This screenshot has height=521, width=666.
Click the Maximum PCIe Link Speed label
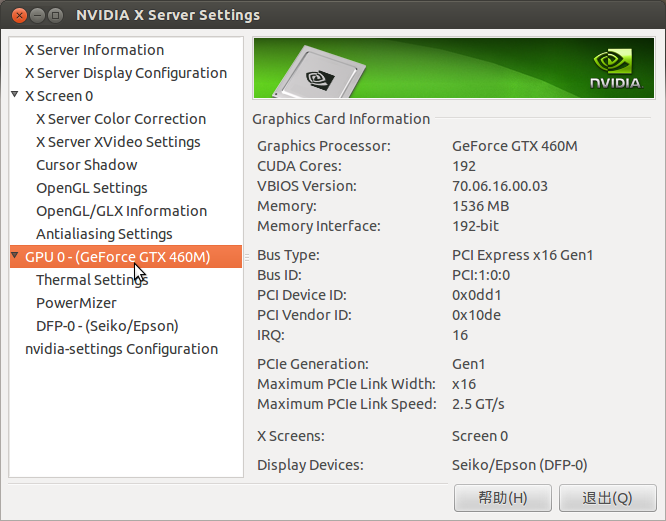pyautogui.click(x=347, y=404)
